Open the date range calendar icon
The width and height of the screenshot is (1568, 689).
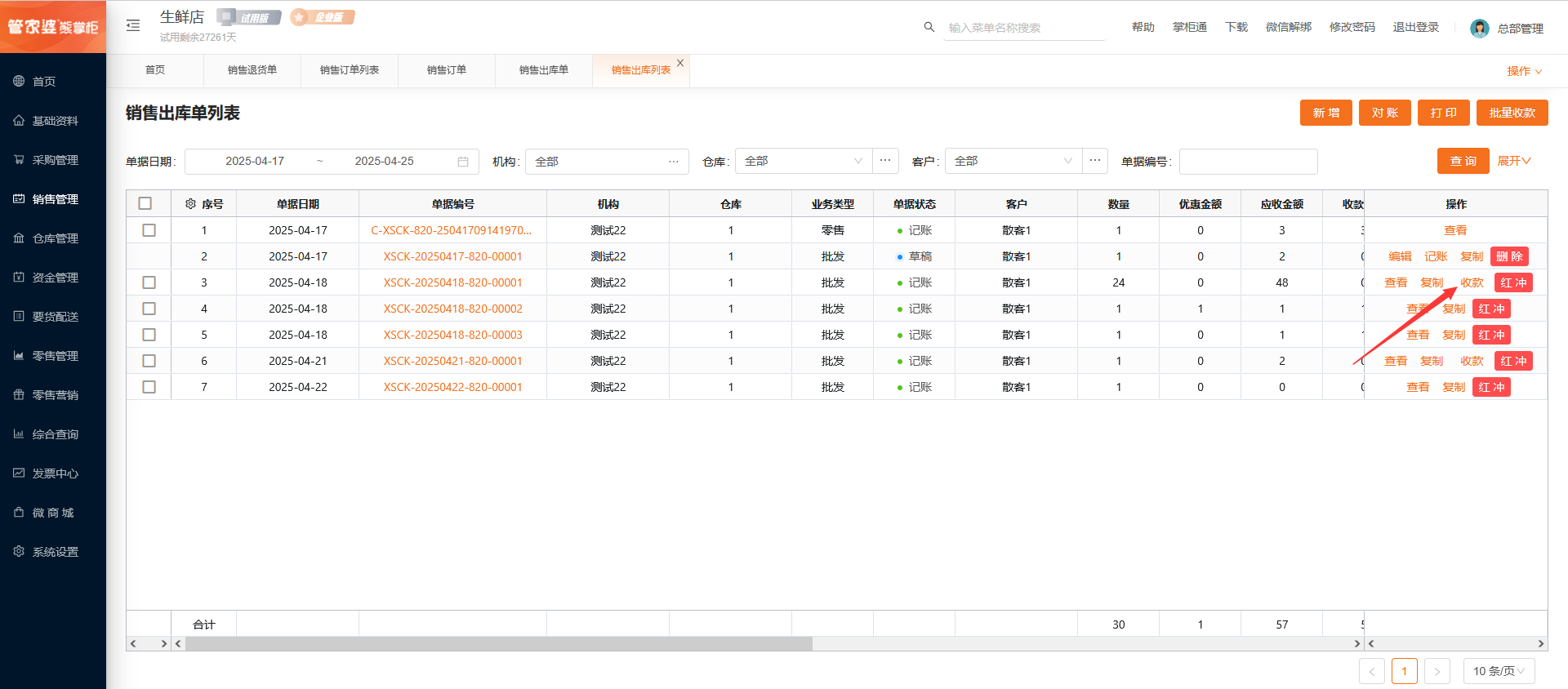pyautogui.click(x=463, y=162)
